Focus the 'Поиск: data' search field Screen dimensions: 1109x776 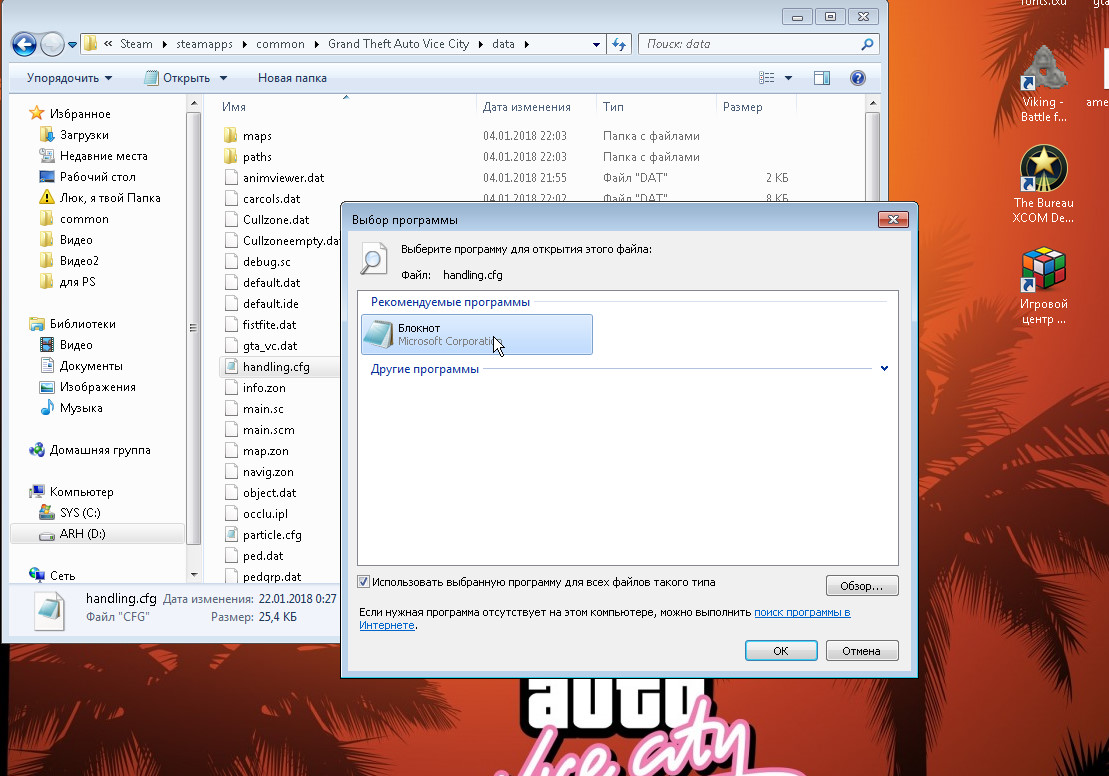(758, 44)
